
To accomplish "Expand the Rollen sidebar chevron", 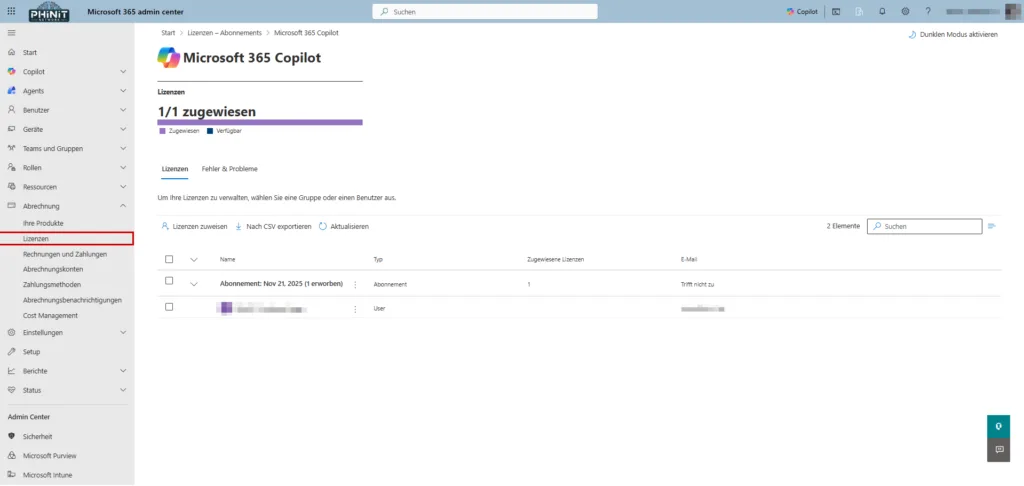I will pos(123,168).
